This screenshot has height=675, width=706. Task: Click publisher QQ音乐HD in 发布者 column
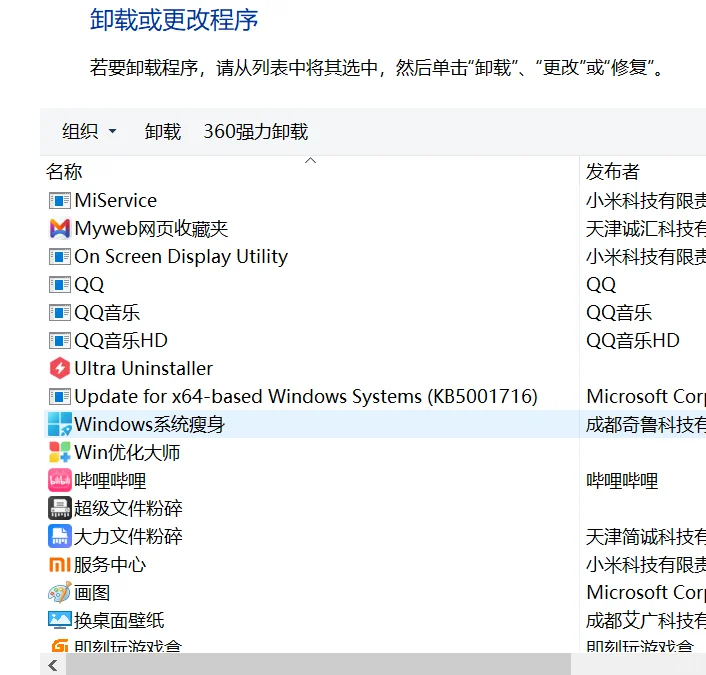pyautogui.click(x=633, y=340)
